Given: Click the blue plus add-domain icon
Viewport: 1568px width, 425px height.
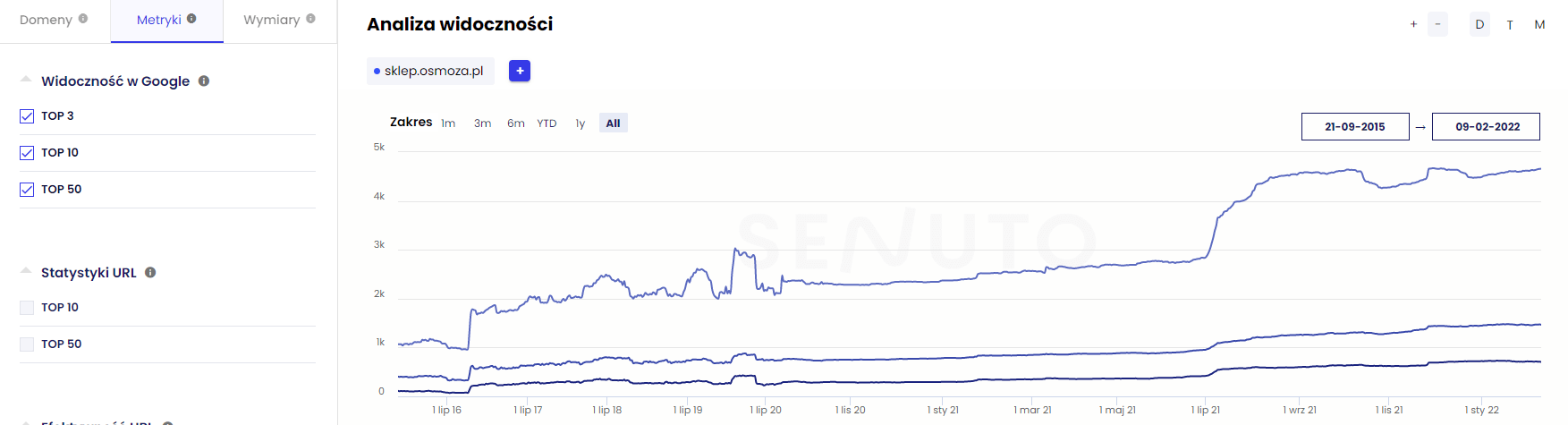Looking at the screenshot, I should pos(520,71).
